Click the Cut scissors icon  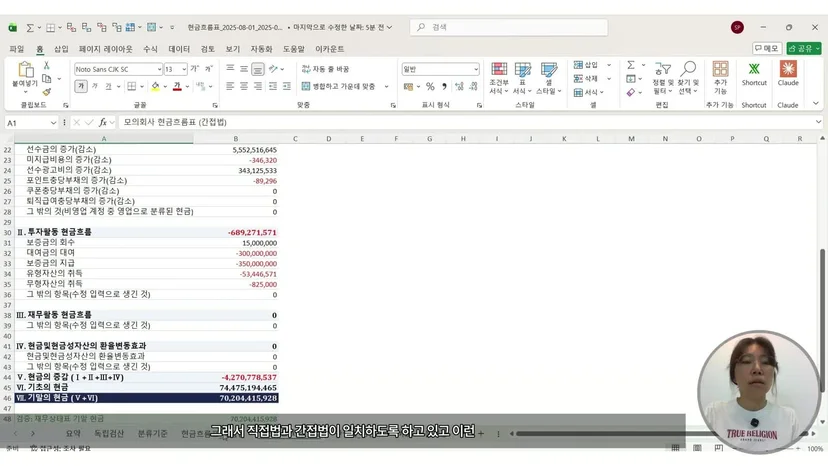[x=46, y=65]
